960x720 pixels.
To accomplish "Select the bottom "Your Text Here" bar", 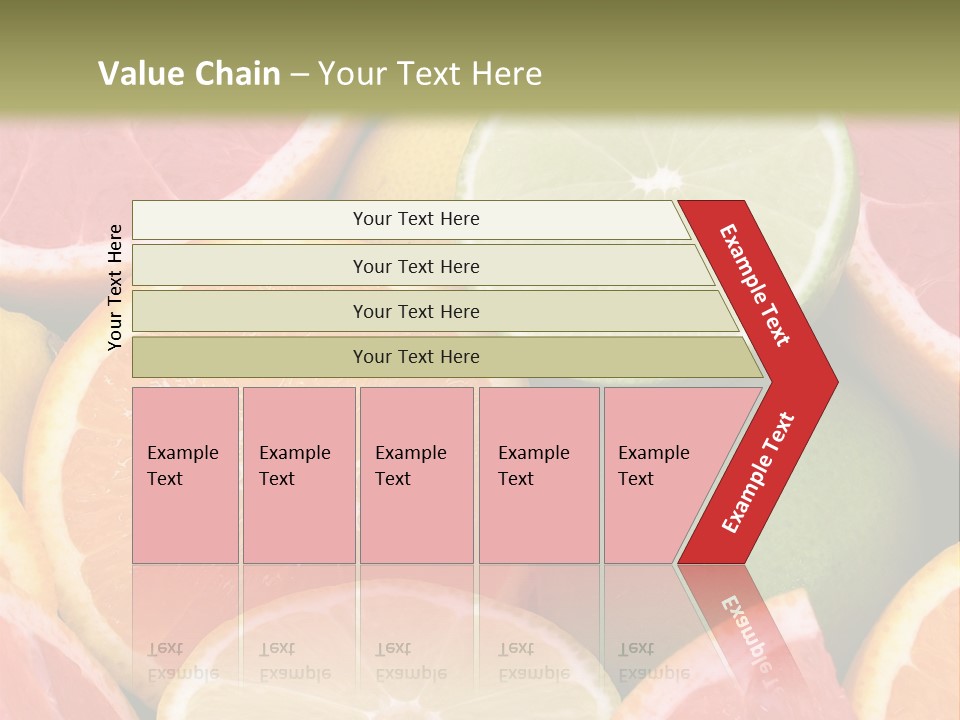I will [x=415, y=357].
